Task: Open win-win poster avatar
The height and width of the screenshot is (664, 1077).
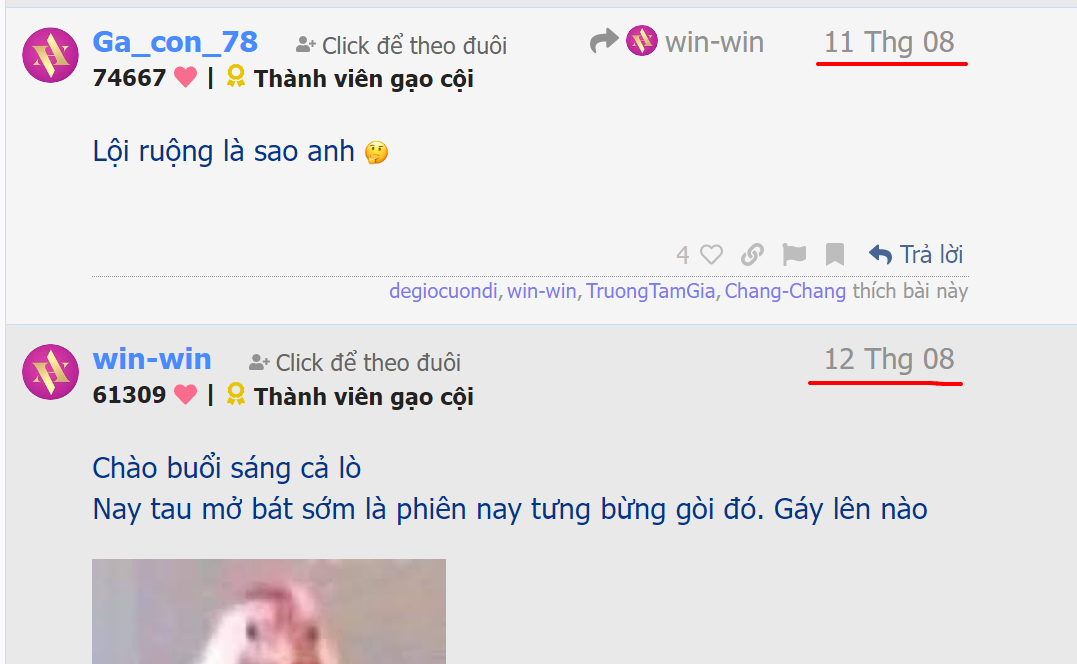Action: pos(50,371)
